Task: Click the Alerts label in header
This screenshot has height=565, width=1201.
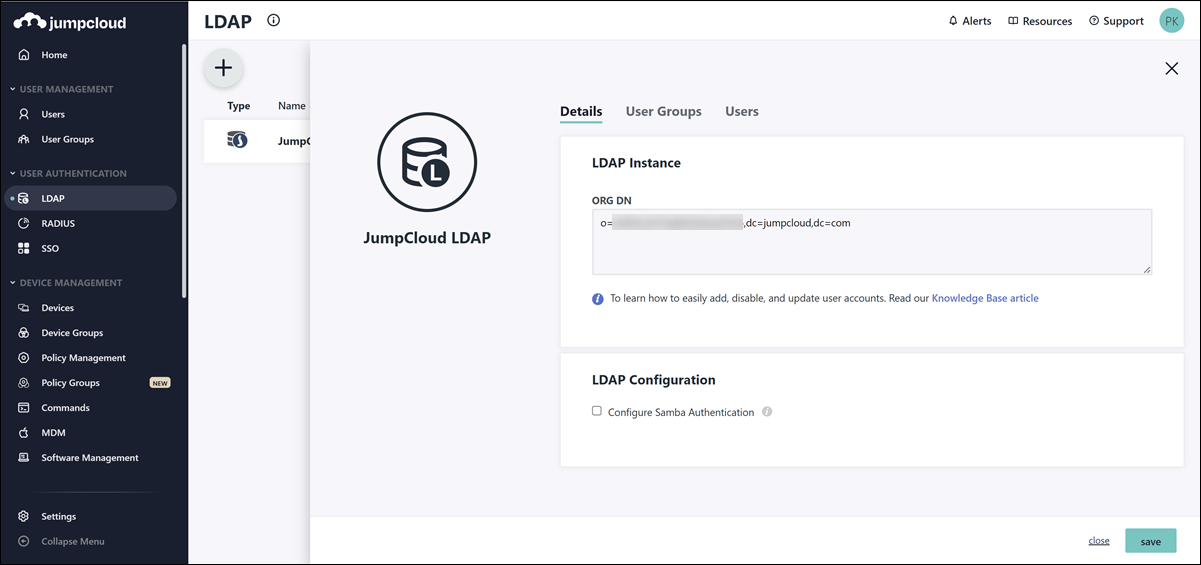Action: tap(977, 21)
